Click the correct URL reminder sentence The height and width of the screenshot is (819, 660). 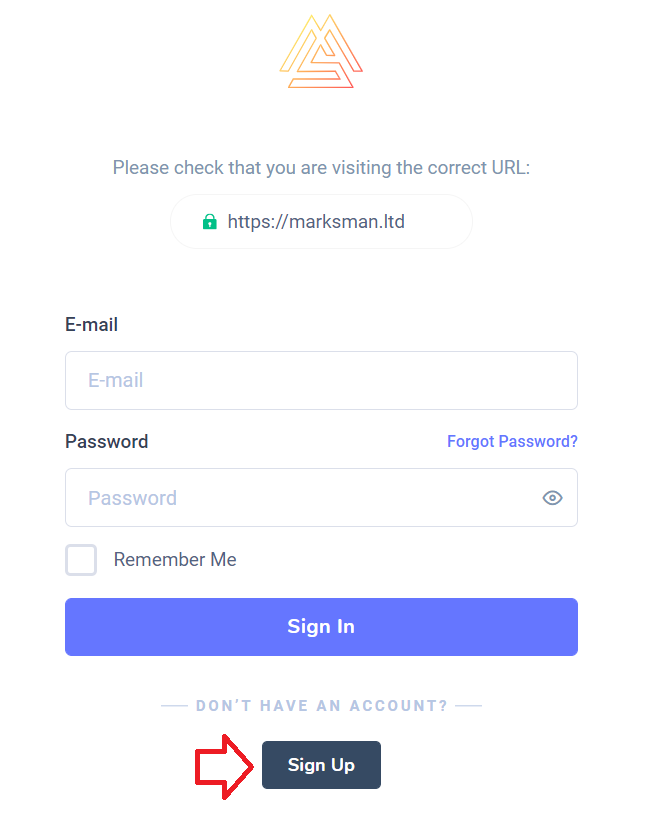coord(321,168)
